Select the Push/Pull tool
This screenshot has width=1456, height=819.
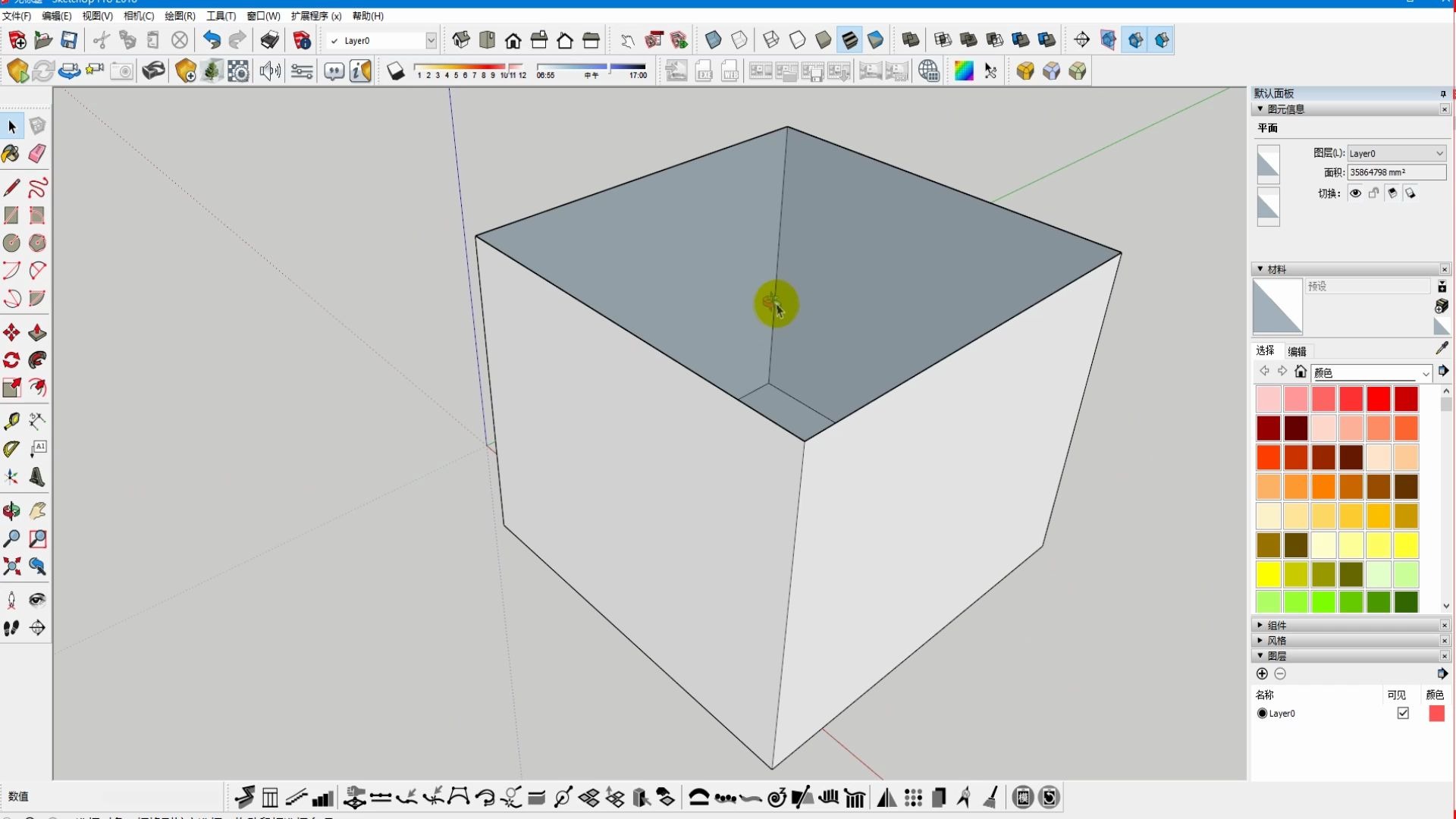tap(37, 332)
